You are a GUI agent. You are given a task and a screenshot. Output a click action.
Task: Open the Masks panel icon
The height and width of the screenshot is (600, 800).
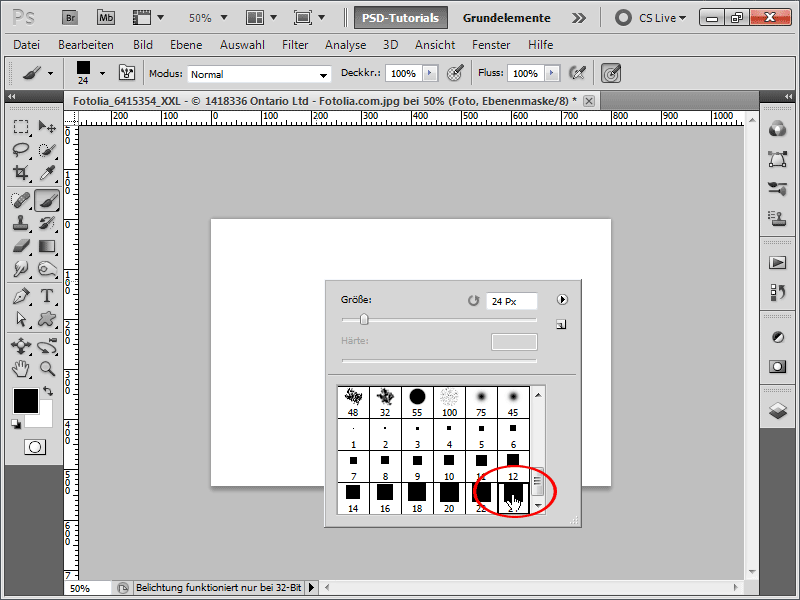(778, 366)
